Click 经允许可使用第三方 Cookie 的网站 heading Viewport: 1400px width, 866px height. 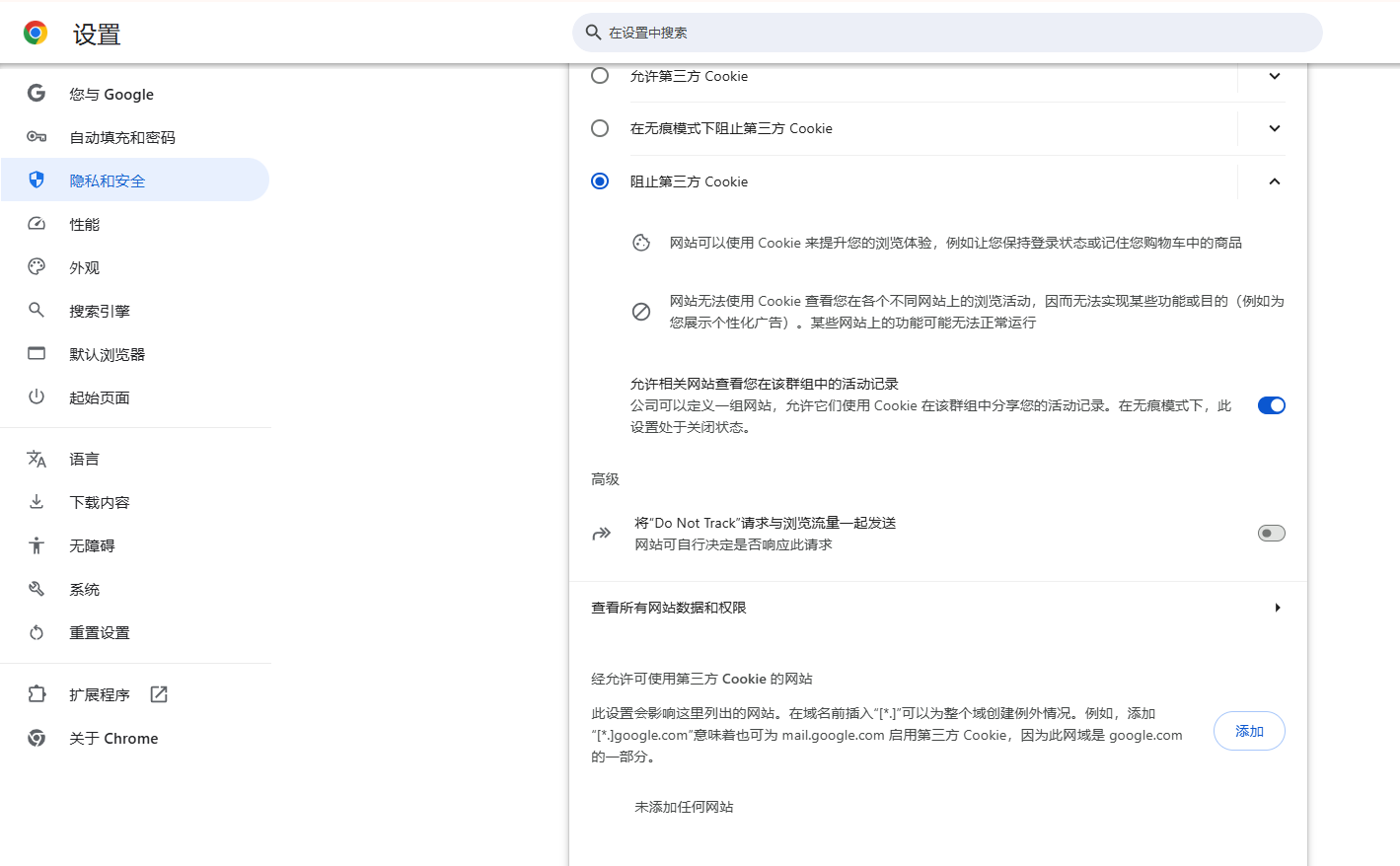coord(701,679)
